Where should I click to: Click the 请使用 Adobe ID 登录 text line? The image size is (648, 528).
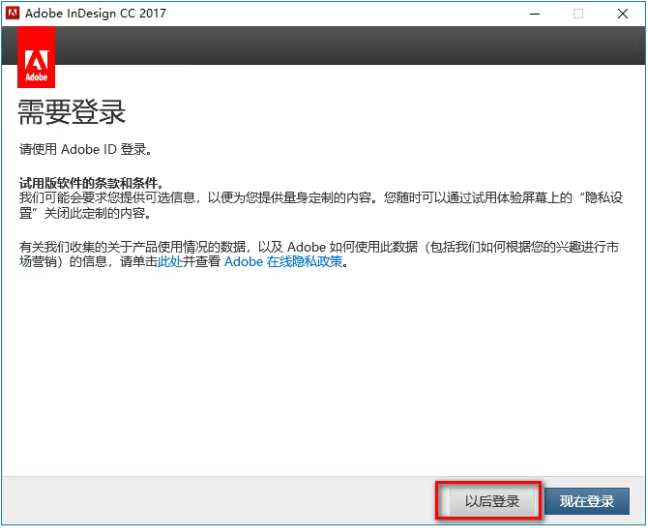85,150
